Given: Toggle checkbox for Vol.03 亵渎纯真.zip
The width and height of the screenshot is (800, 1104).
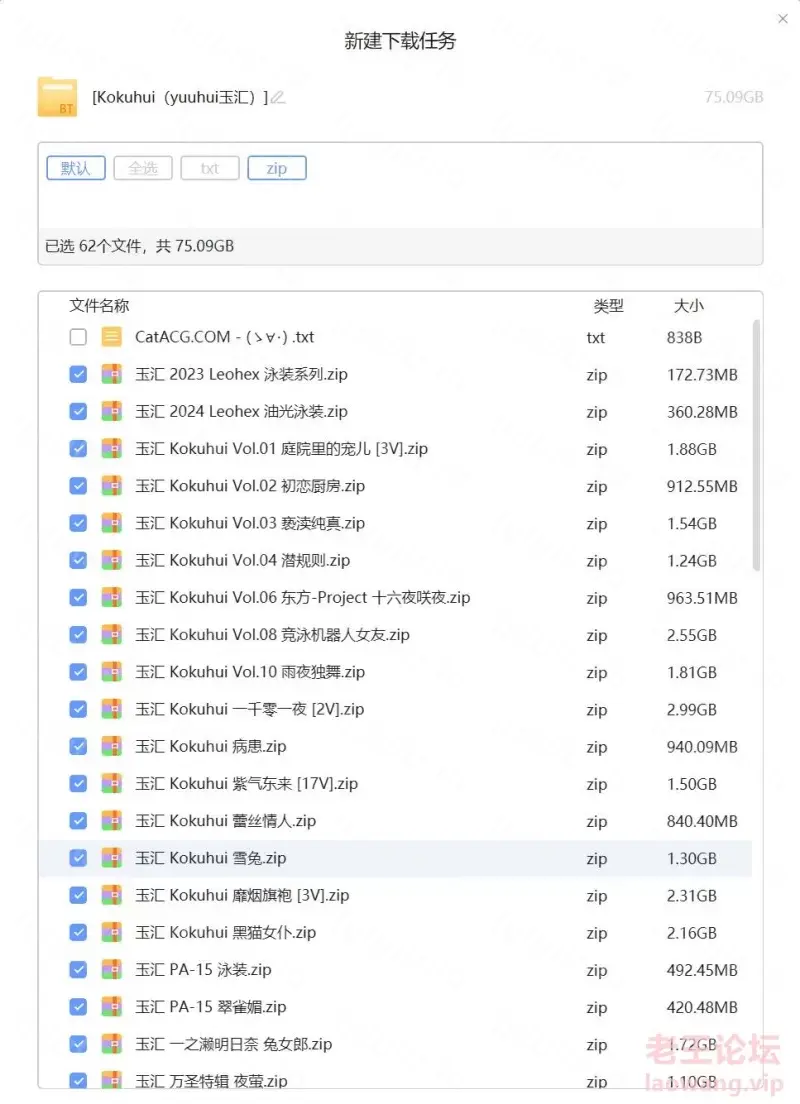Looking at the screenshot, I should click(78, 523).
